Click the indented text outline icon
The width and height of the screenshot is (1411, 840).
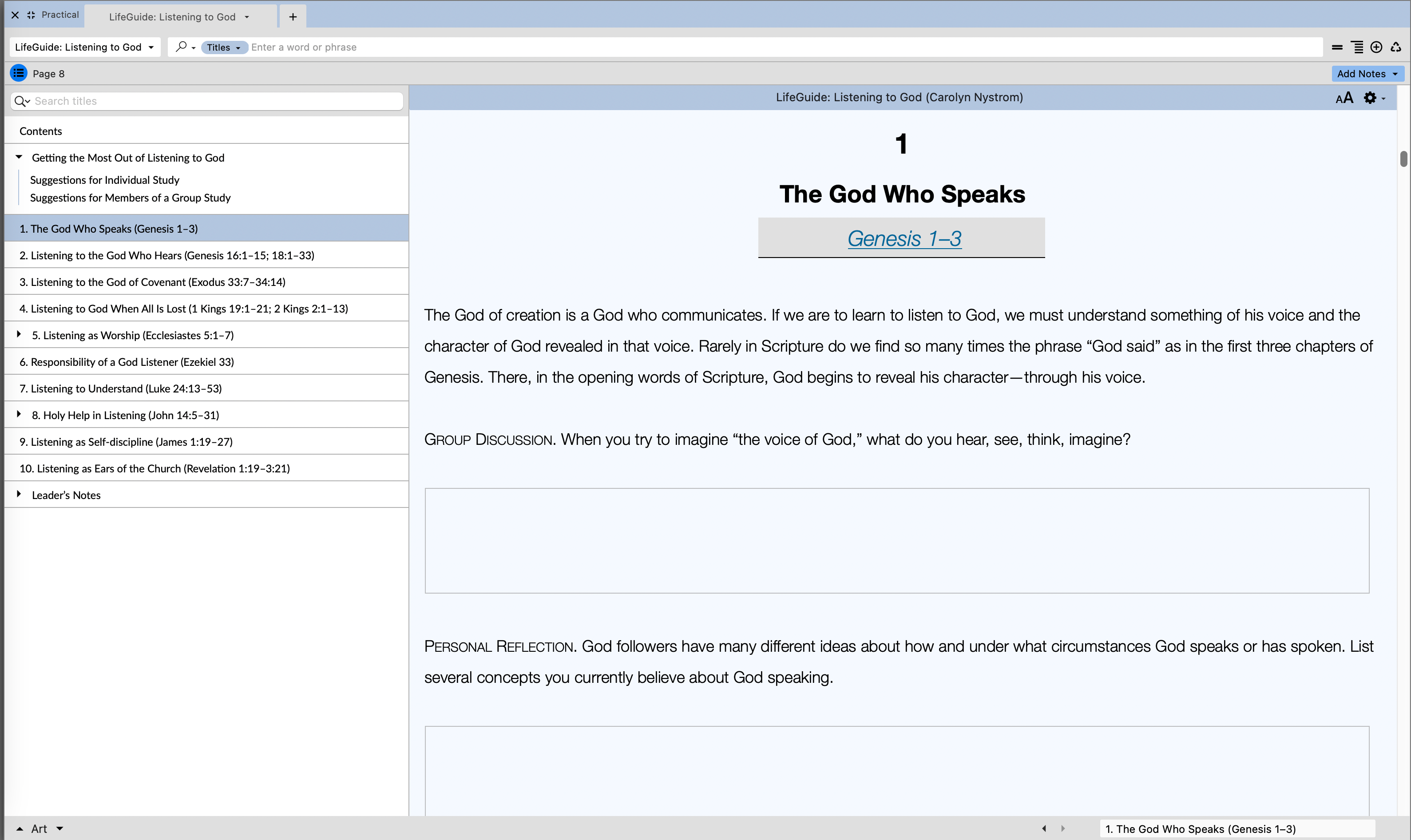1357,48
